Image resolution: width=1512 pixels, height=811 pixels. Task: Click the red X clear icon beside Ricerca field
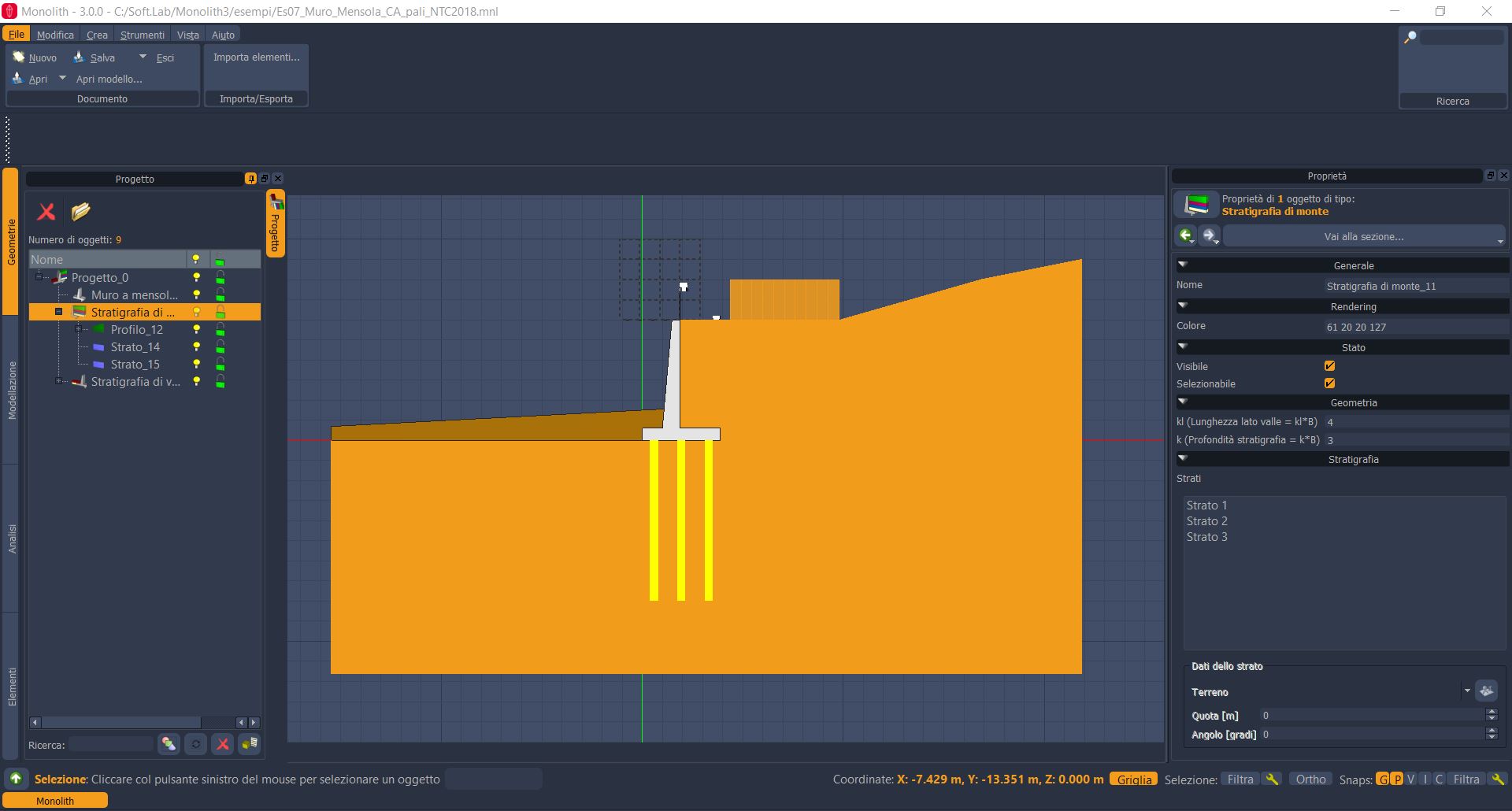point(223,744)
